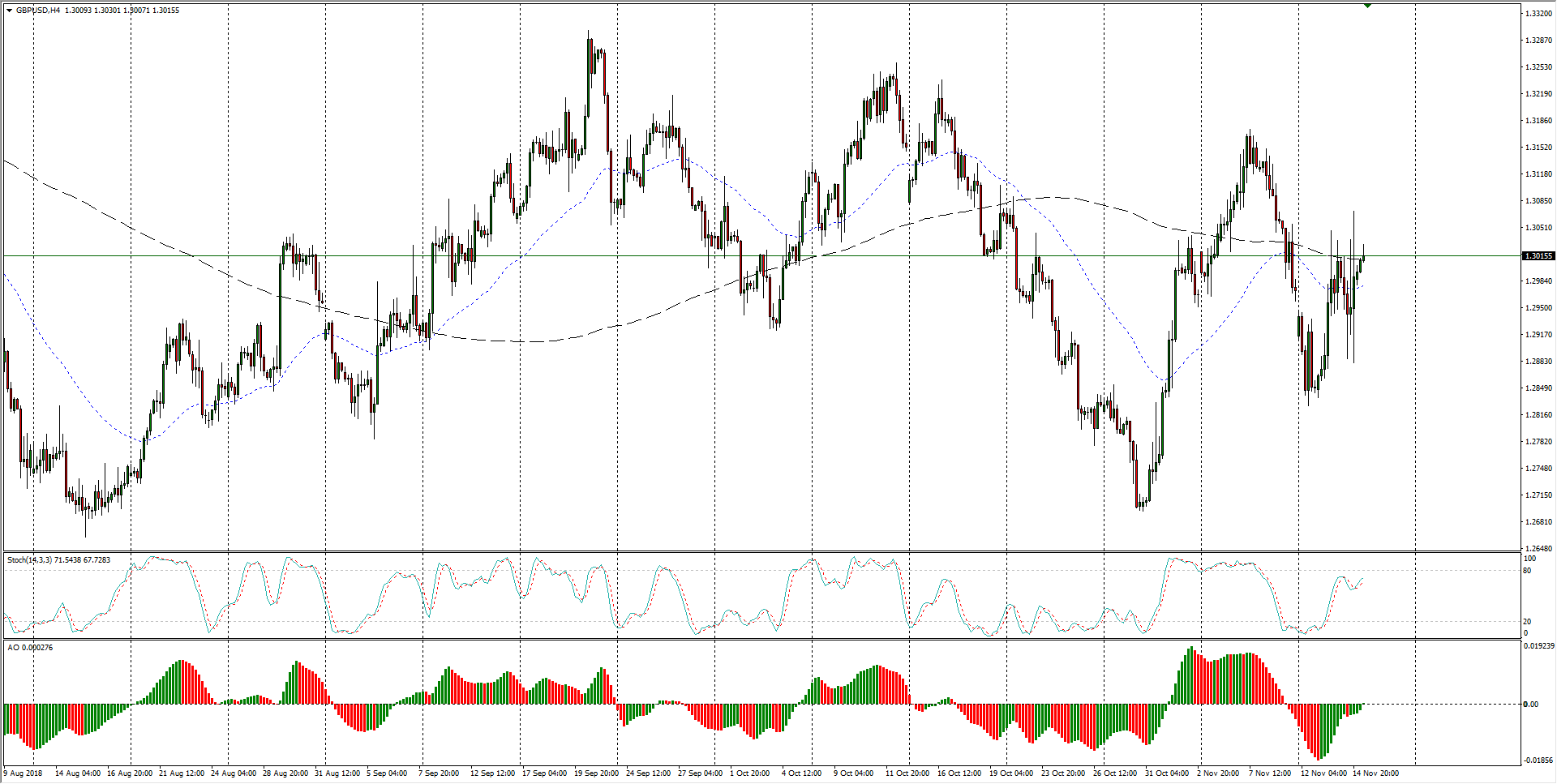This screenshot has height=784, width=1557.
Task: Click the 20 level on the Stochastic scale
Action: pos(1527,622)
